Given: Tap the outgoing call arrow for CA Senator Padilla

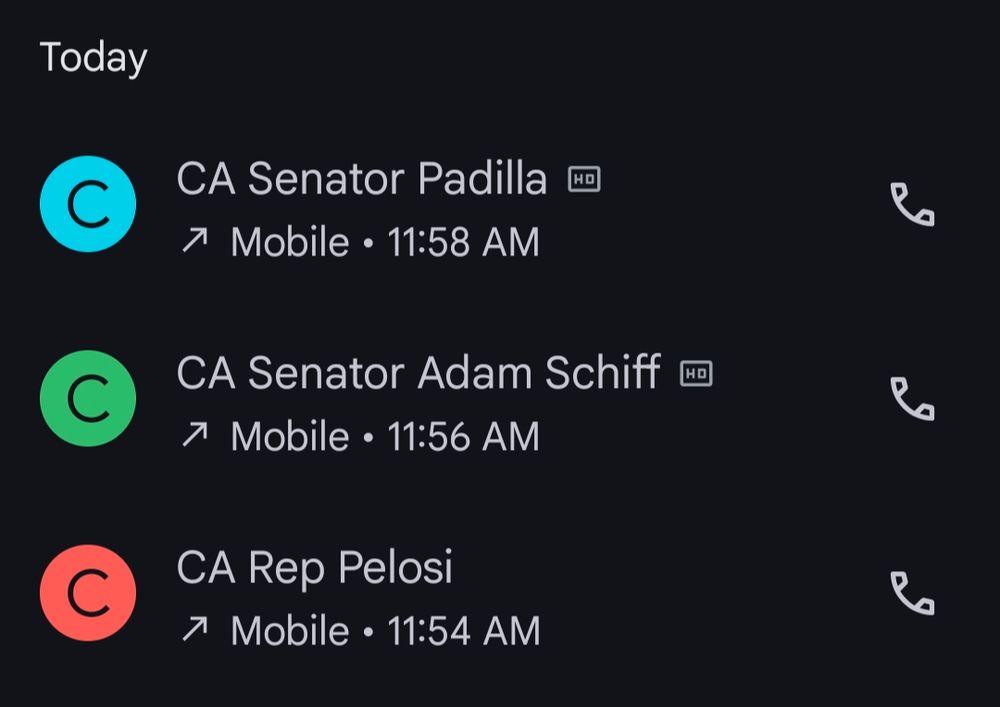Looking at the screenshot, I should tap(196, 241).
